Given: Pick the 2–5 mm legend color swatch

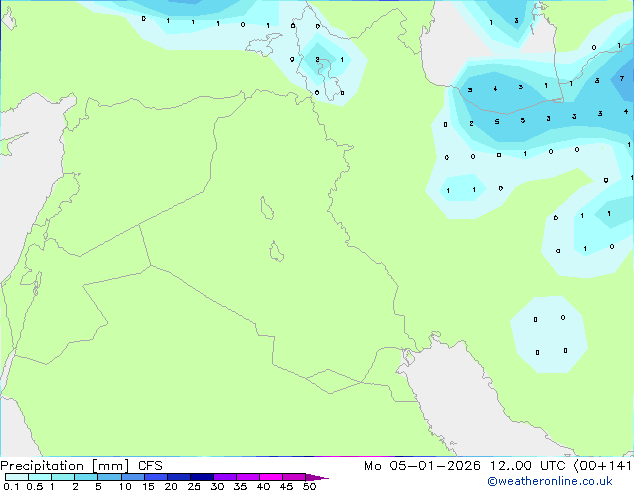Looking at the screenshot, I should 86,477.
